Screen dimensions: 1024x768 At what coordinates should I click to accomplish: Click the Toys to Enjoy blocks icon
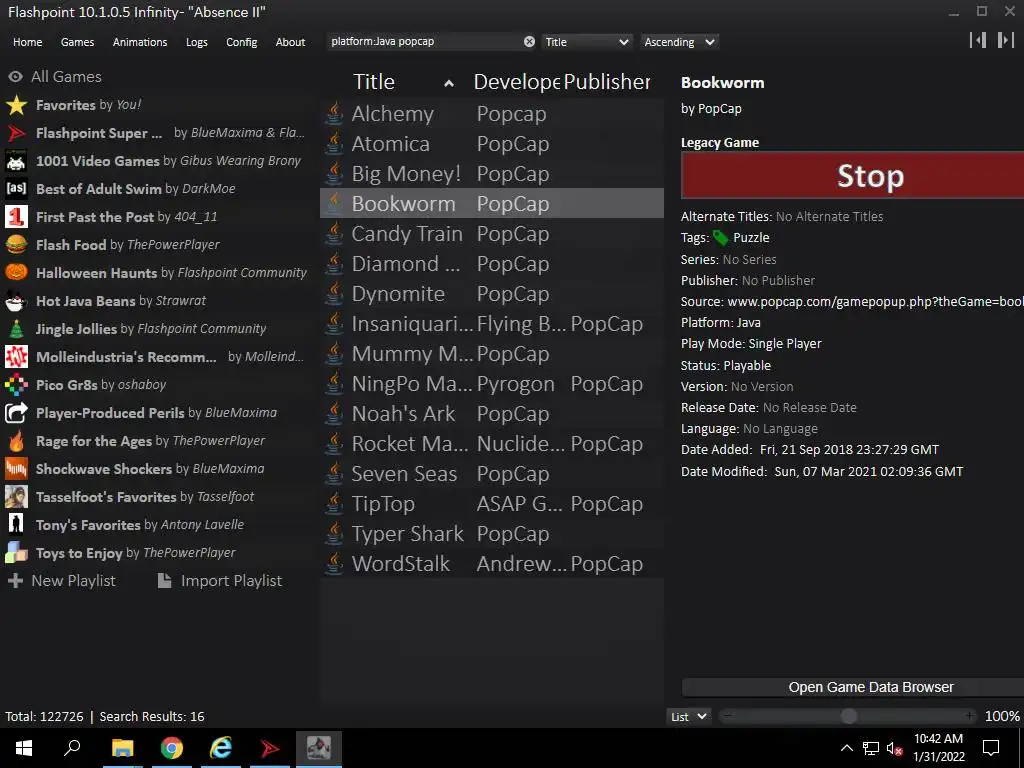[16, 553]
